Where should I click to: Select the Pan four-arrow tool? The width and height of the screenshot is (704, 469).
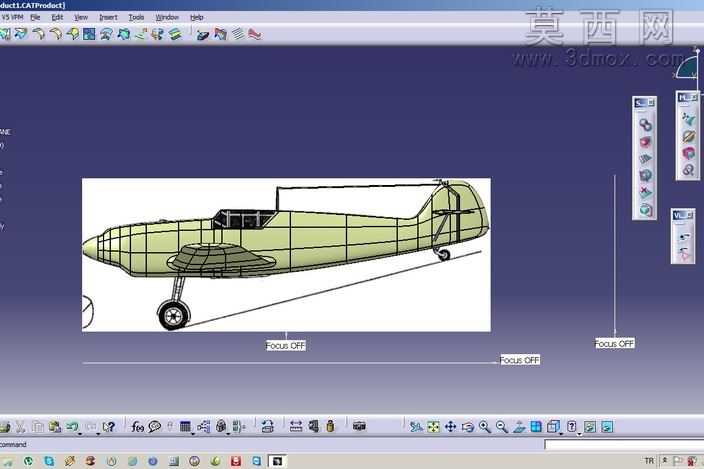(x=450, y=426)
